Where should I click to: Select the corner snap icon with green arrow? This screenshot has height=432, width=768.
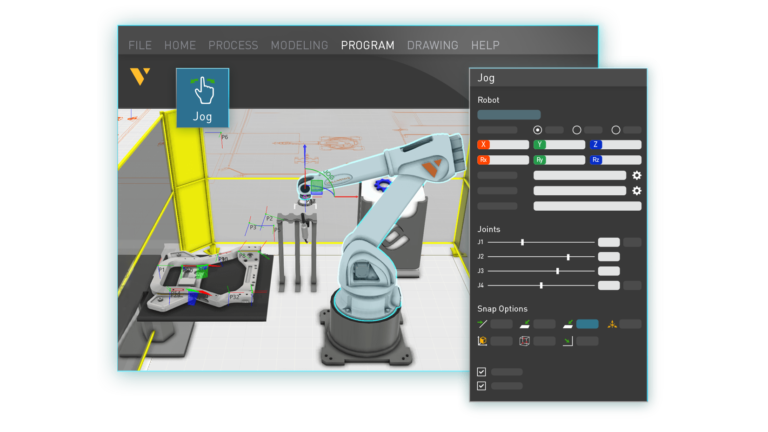click(x=568, y=341)
